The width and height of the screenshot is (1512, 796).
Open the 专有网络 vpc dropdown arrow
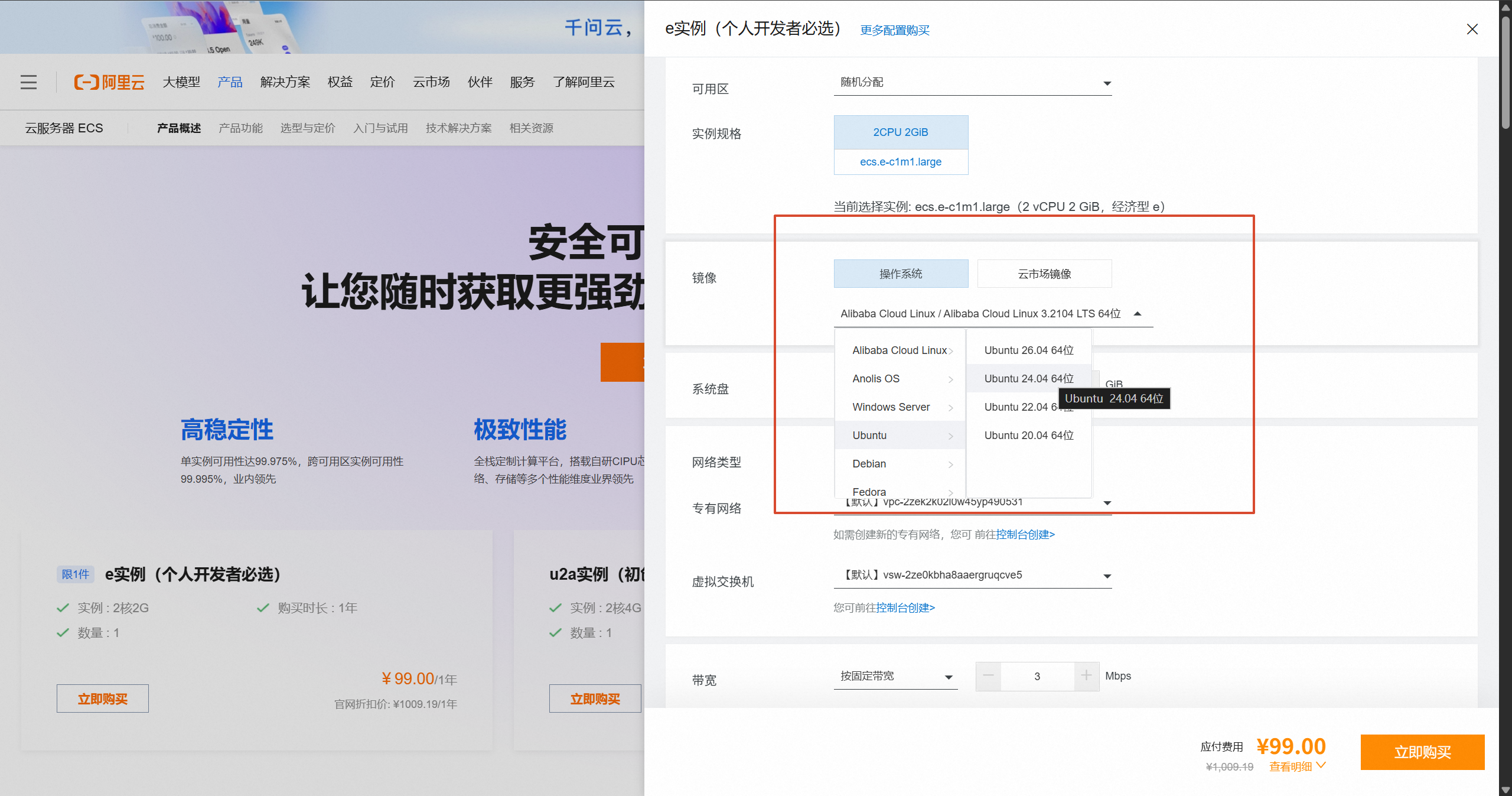coord(1107,503)
